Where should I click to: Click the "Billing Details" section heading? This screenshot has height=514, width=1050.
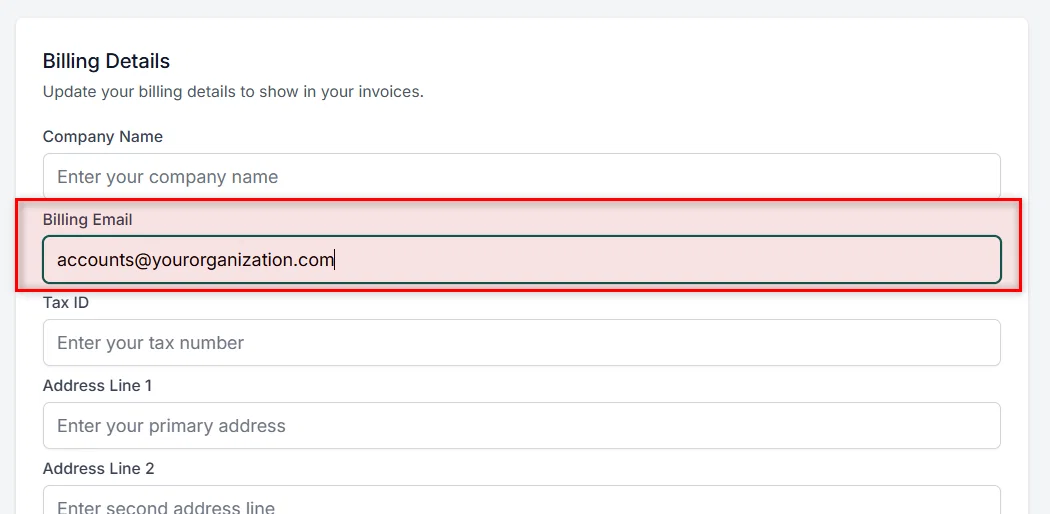click(106, 61)
